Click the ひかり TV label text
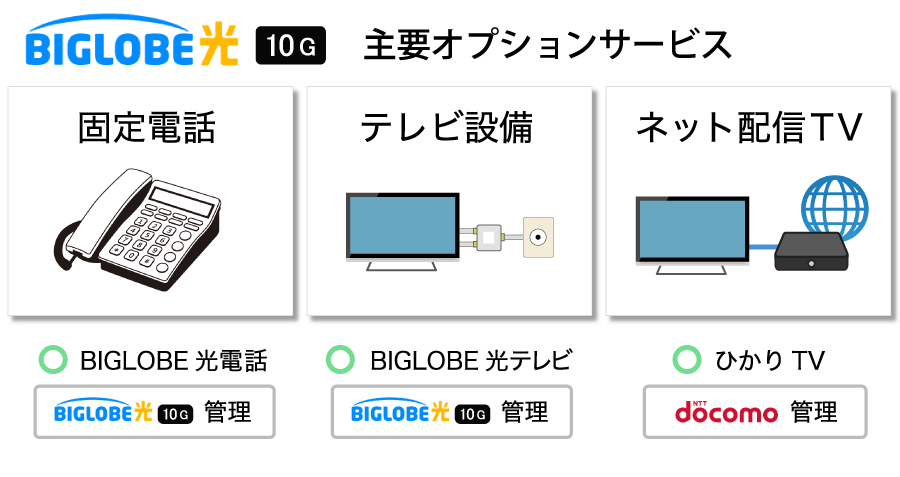 tap(770, 360)
